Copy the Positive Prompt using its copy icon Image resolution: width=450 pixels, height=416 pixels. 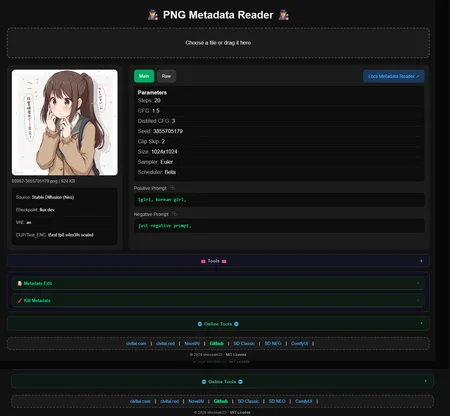pyautogui.click(x=172, y=188)
